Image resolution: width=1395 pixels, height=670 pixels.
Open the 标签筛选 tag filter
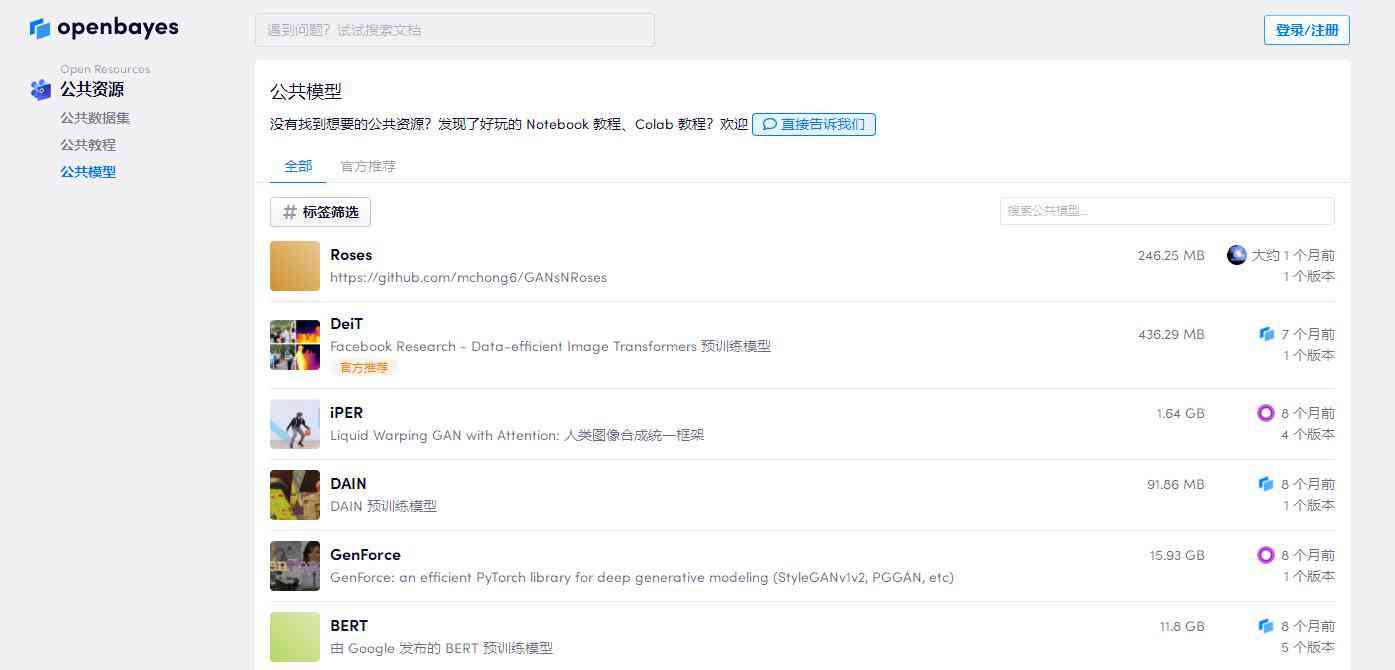click(x=320, y=212)
